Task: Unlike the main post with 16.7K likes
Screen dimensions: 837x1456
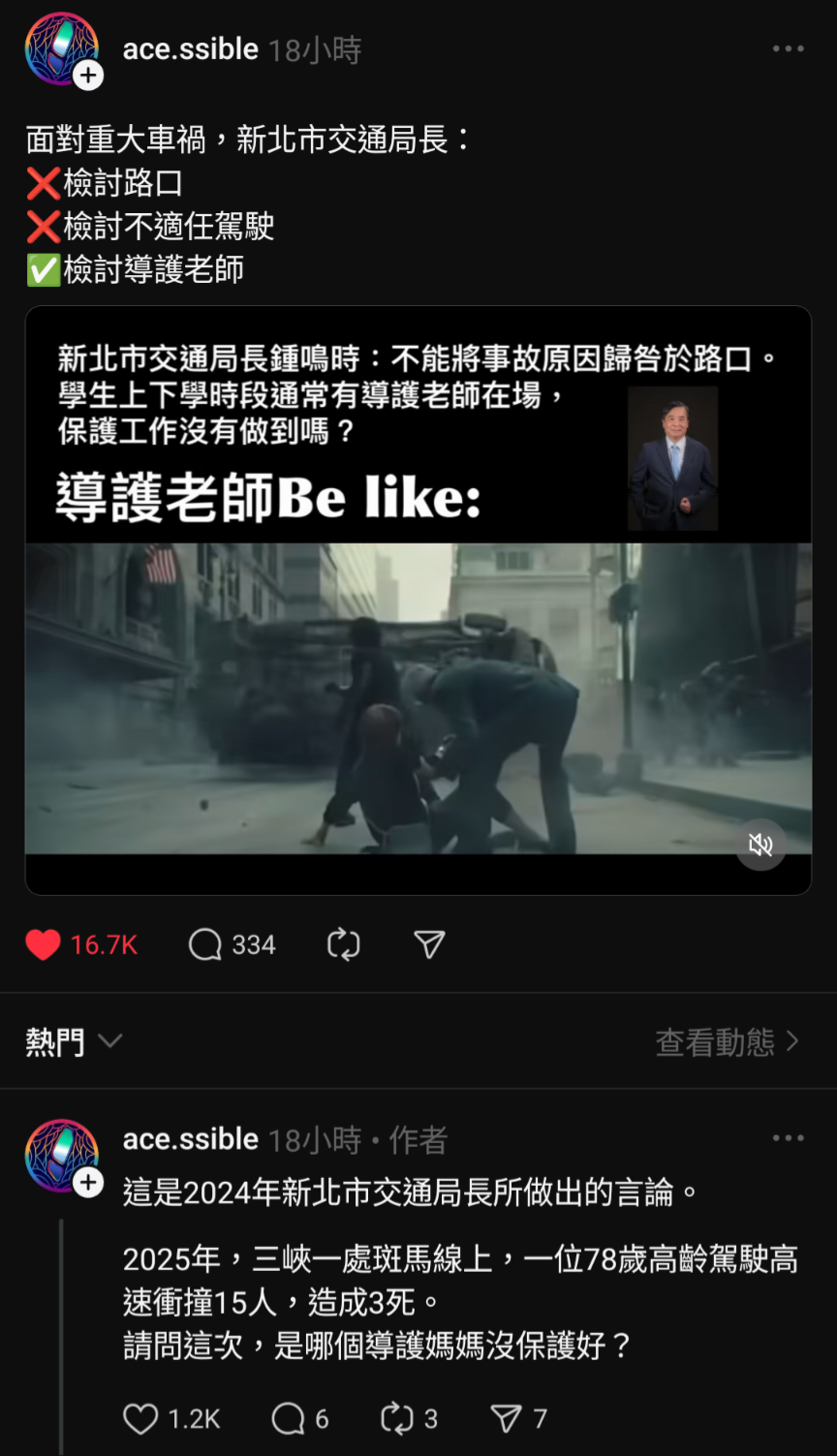Action: [43, 945]
